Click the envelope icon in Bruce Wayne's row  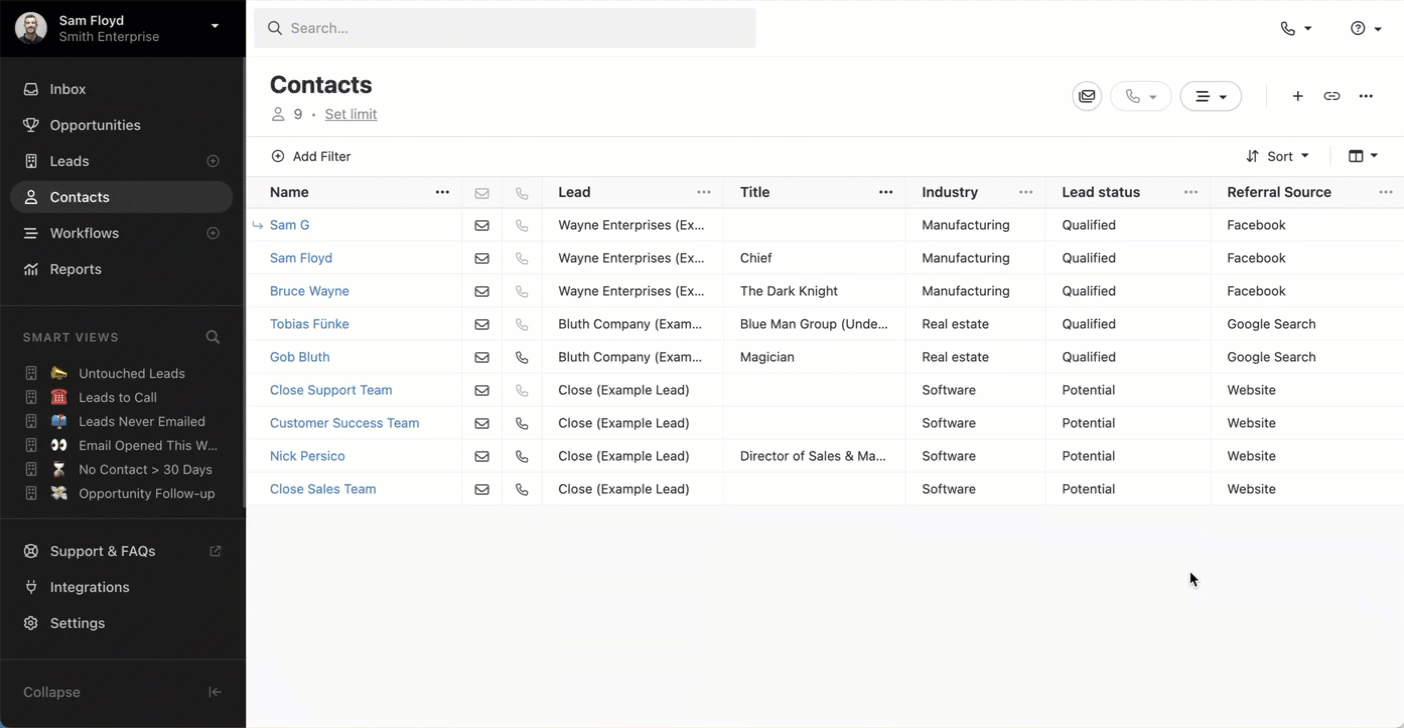(482, 291)
